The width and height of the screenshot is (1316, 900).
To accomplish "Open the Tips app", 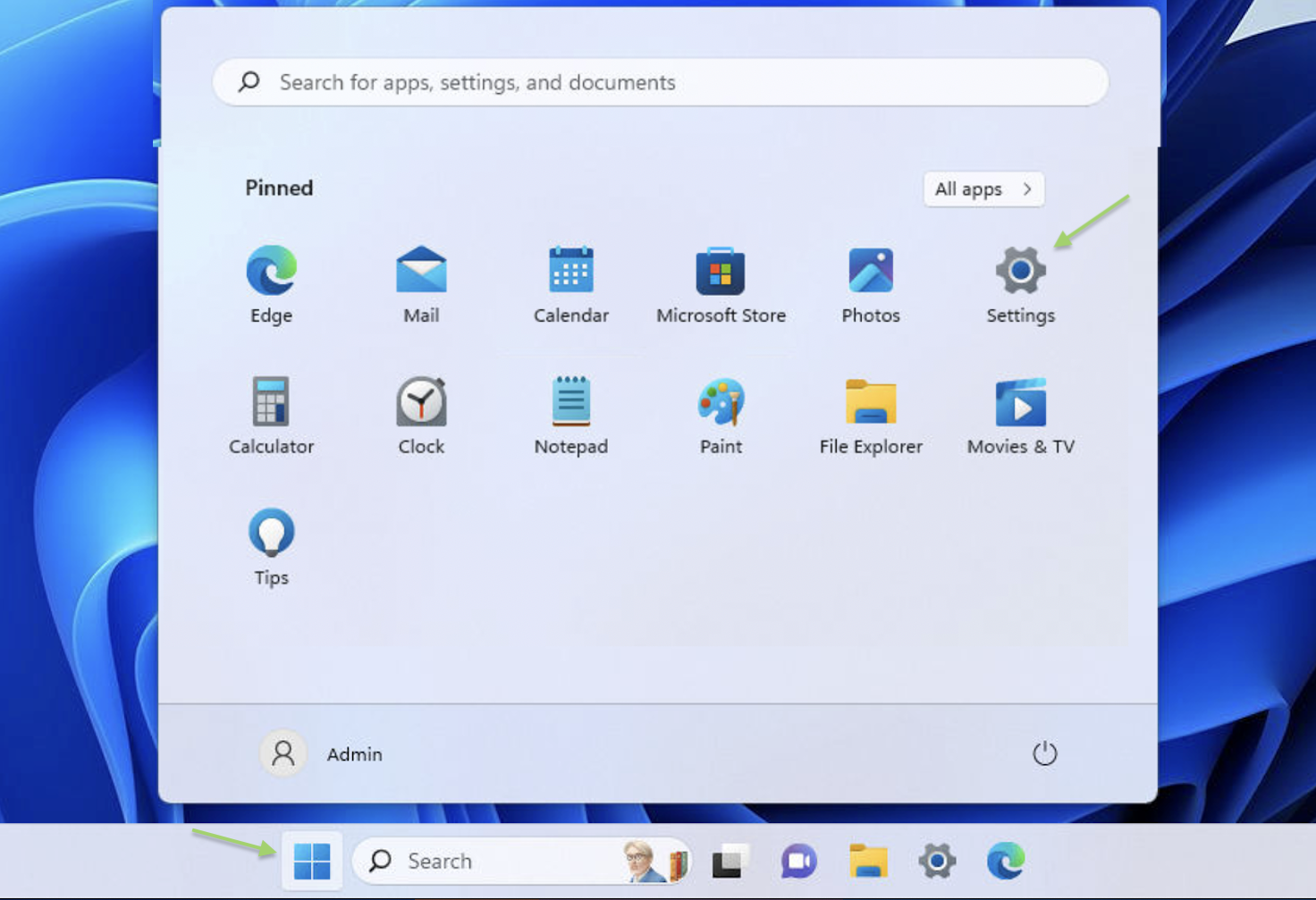I will 271,547.
